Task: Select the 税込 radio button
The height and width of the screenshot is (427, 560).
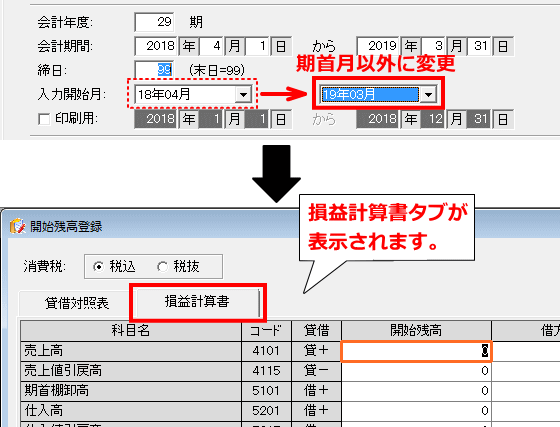Action: point(98,266)
